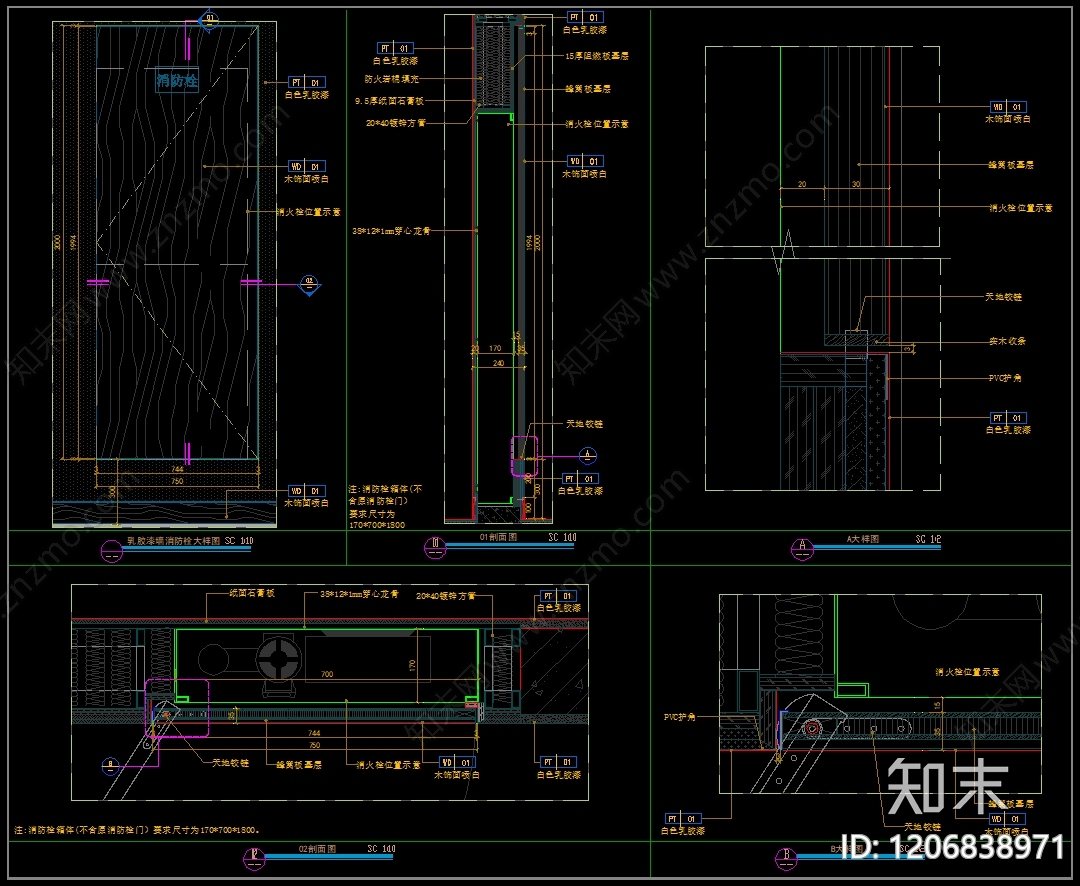Click the PT 01 tag in A detail
This screenshot has width=1080, height=886.
click(1008, 418)
